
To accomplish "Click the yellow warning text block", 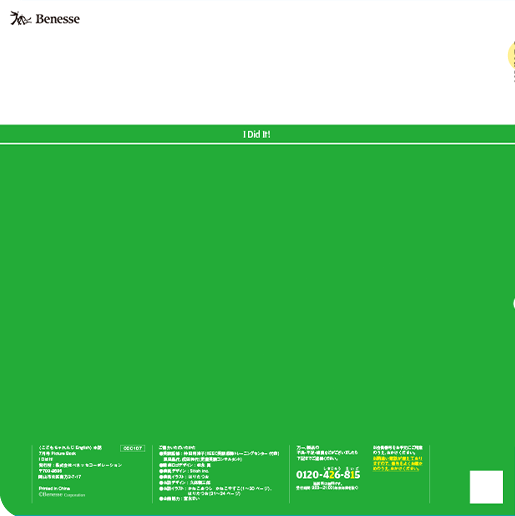I will tap(397, 464).
